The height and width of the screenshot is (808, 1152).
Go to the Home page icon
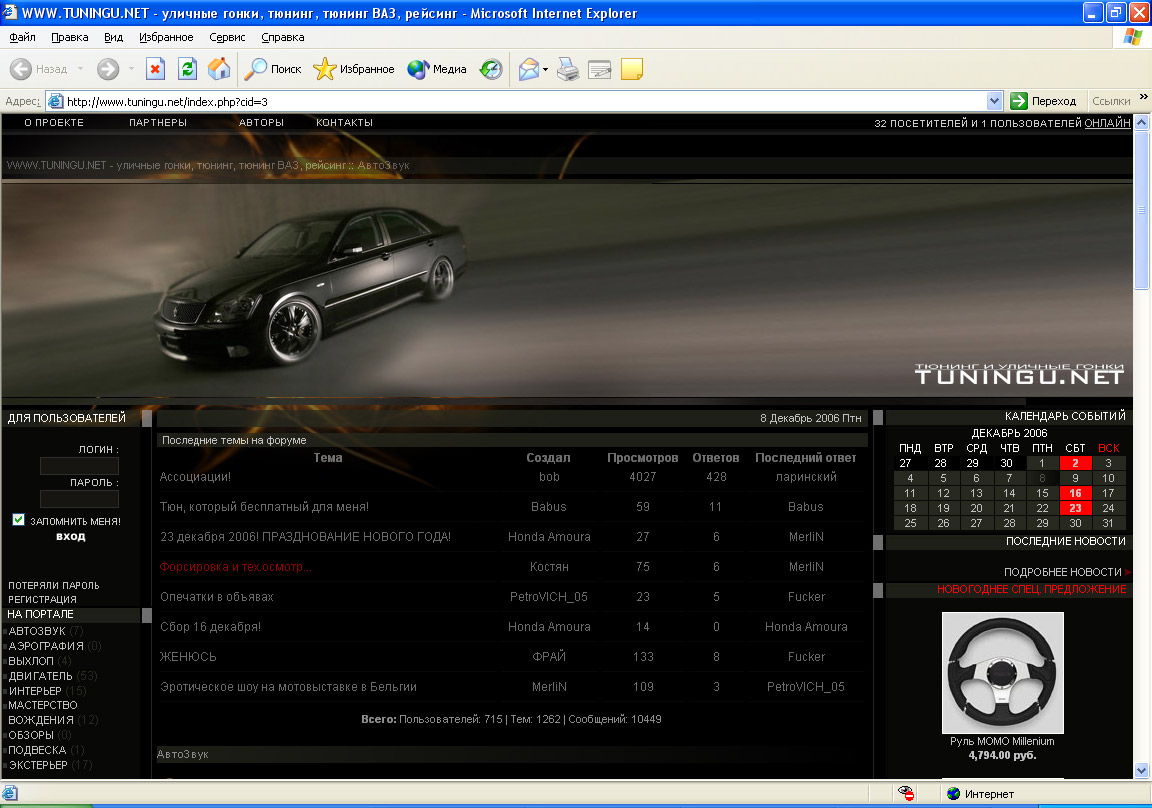click(x=219, y=69)
